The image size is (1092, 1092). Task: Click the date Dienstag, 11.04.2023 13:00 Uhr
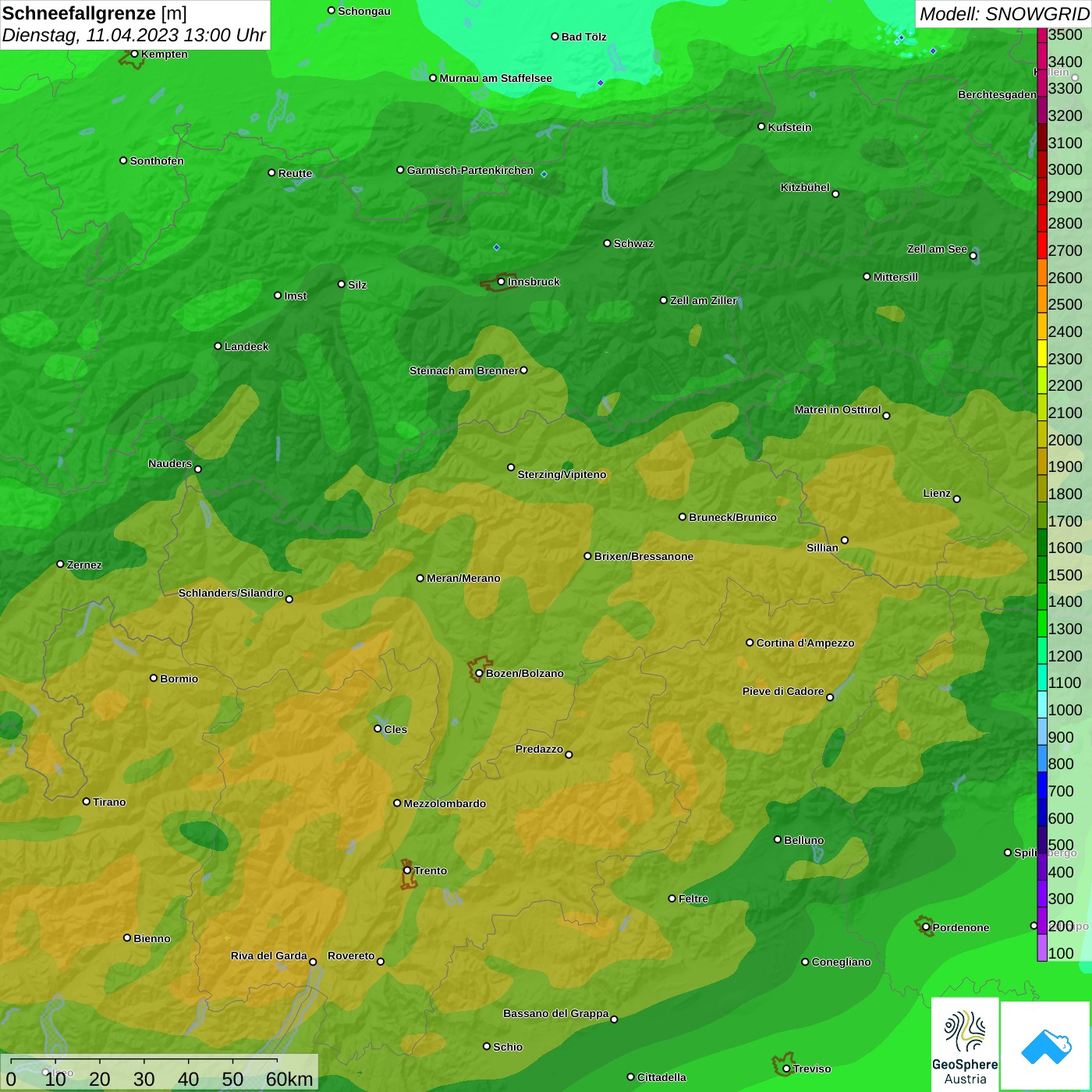pyautogui.click(x=134, y=36)
